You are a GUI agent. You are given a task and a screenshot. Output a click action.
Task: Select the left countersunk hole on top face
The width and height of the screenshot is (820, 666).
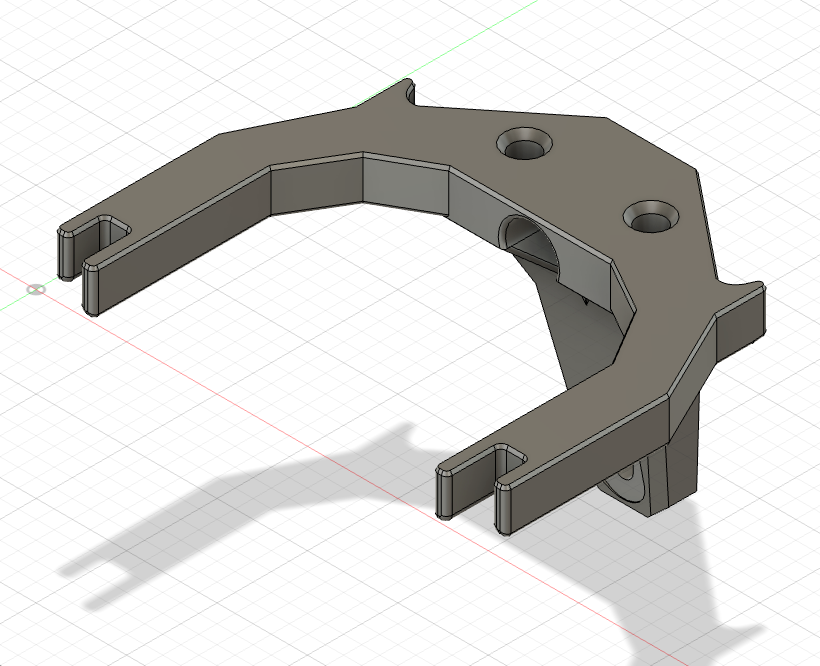pyautogui.click(x=524, y=146)
